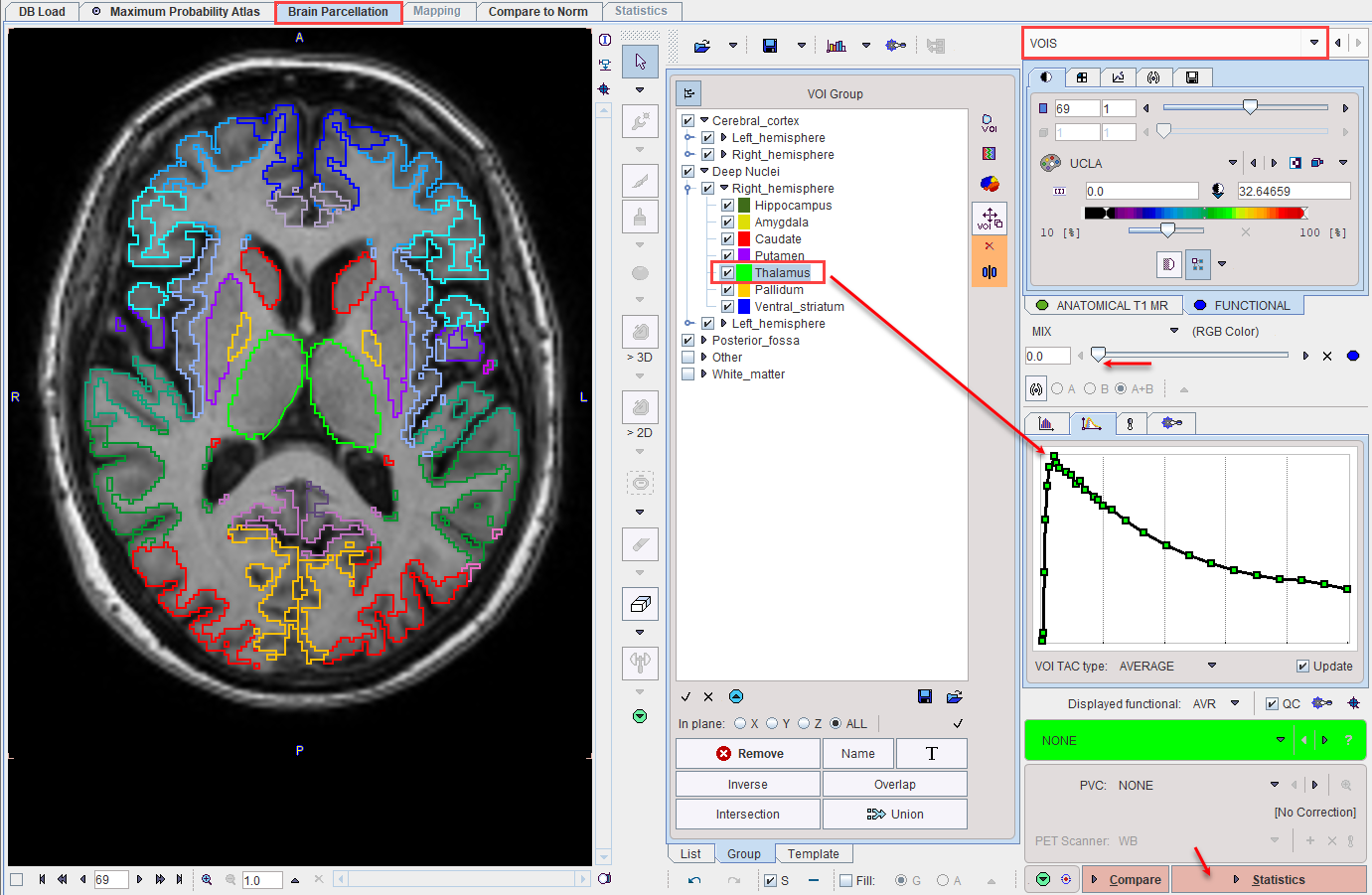This screenshot has height=895, width=1372.
Task: Click the histogram tab icon above the curve
Action: coord(1046,423)
